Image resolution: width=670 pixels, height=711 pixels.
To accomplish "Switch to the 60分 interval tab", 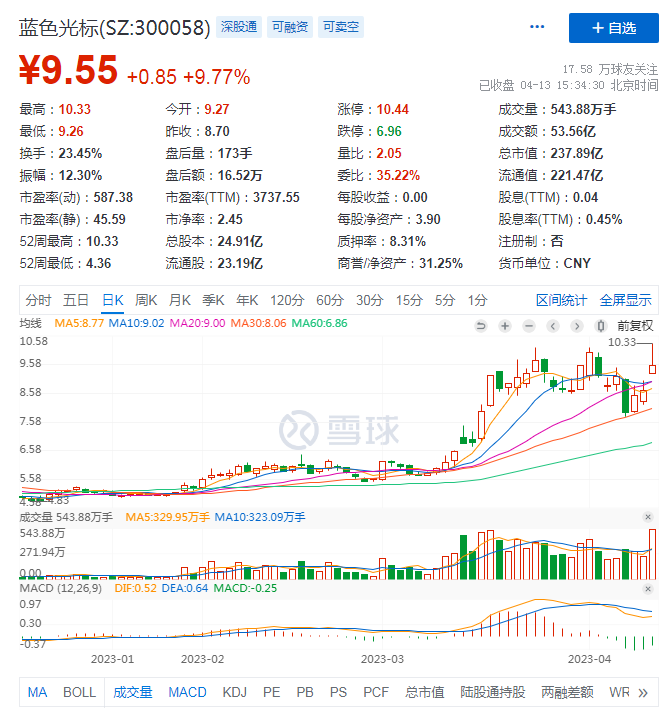I will [330, 300].
